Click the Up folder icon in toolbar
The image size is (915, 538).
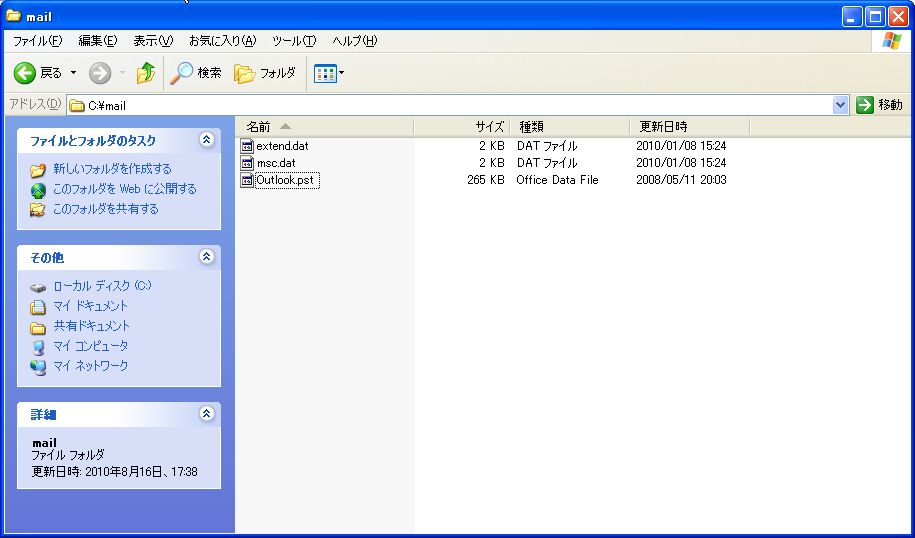(146, 73)
